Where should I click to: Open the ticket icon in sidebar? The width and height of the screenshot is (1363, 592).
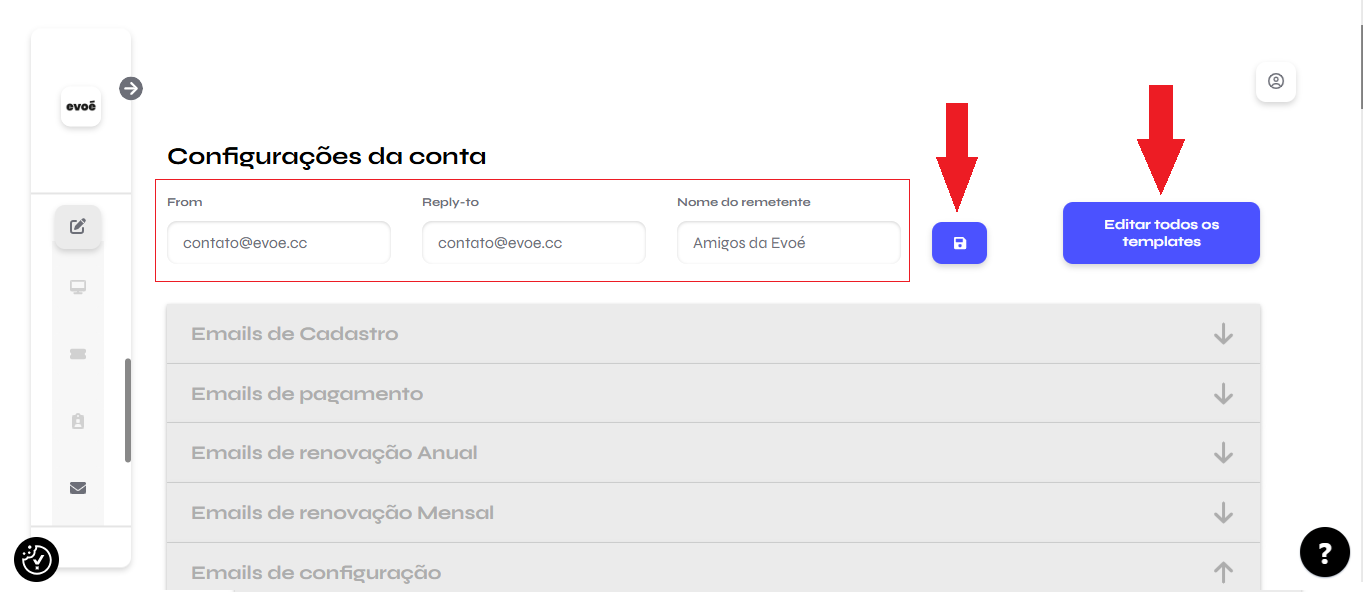(x=78, y=354)
